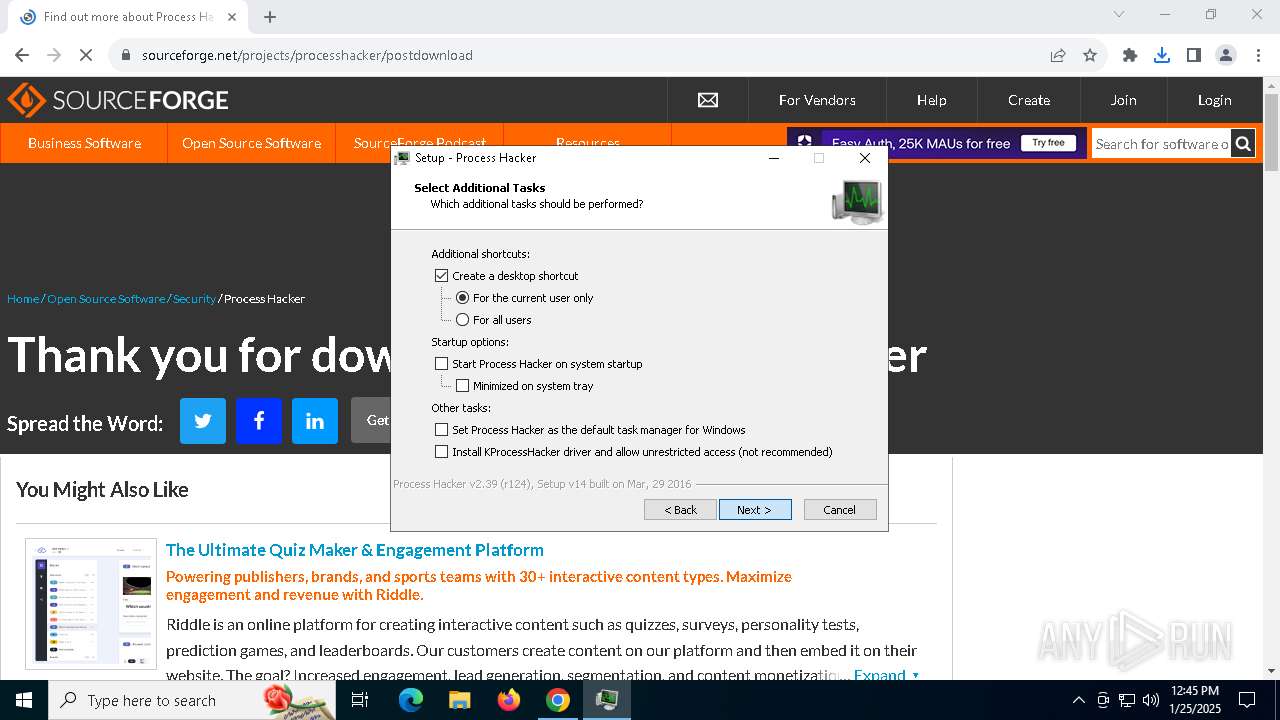1280x720 pixels.
Task: Click the browser address bar
Action: pos(580,55)
